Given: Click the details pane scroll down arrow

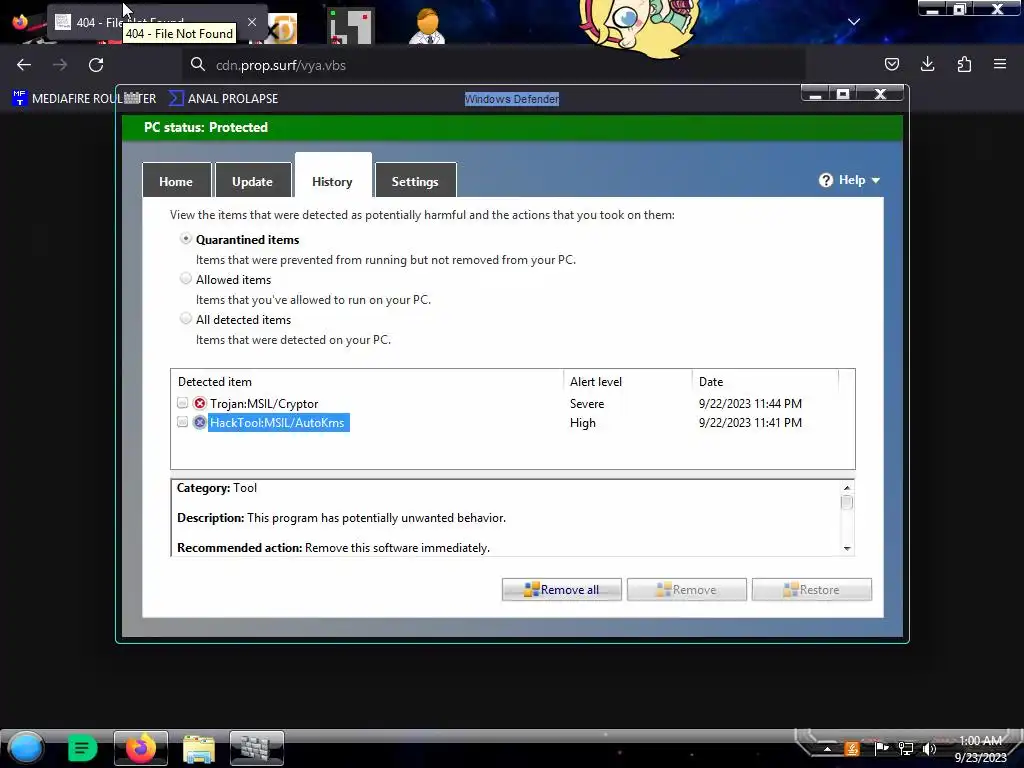Looking at the screenshot, I should [847, 548].
